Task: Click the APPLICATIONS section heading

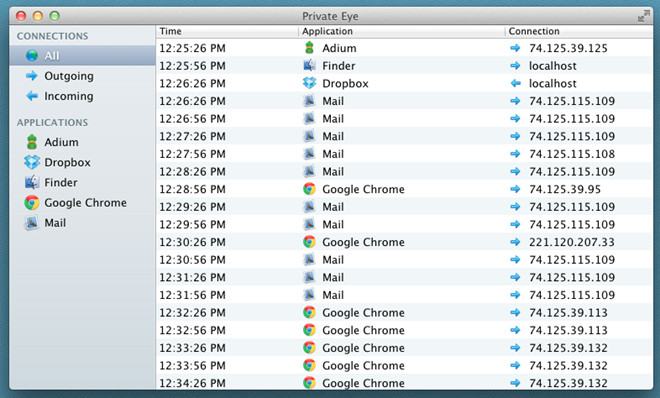Action: coord(53,122)
